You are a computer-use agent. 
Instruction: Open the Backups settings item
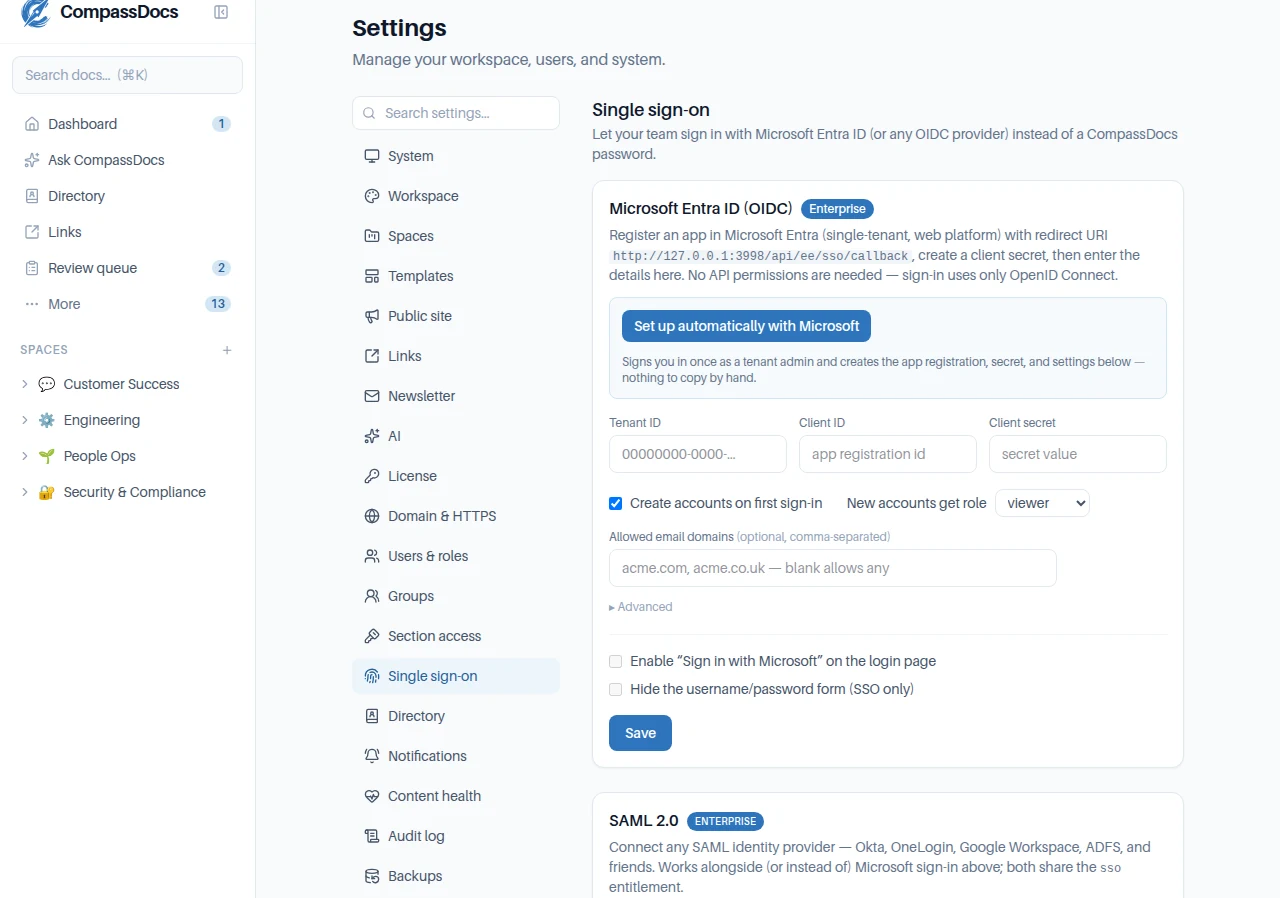(456, 876)
